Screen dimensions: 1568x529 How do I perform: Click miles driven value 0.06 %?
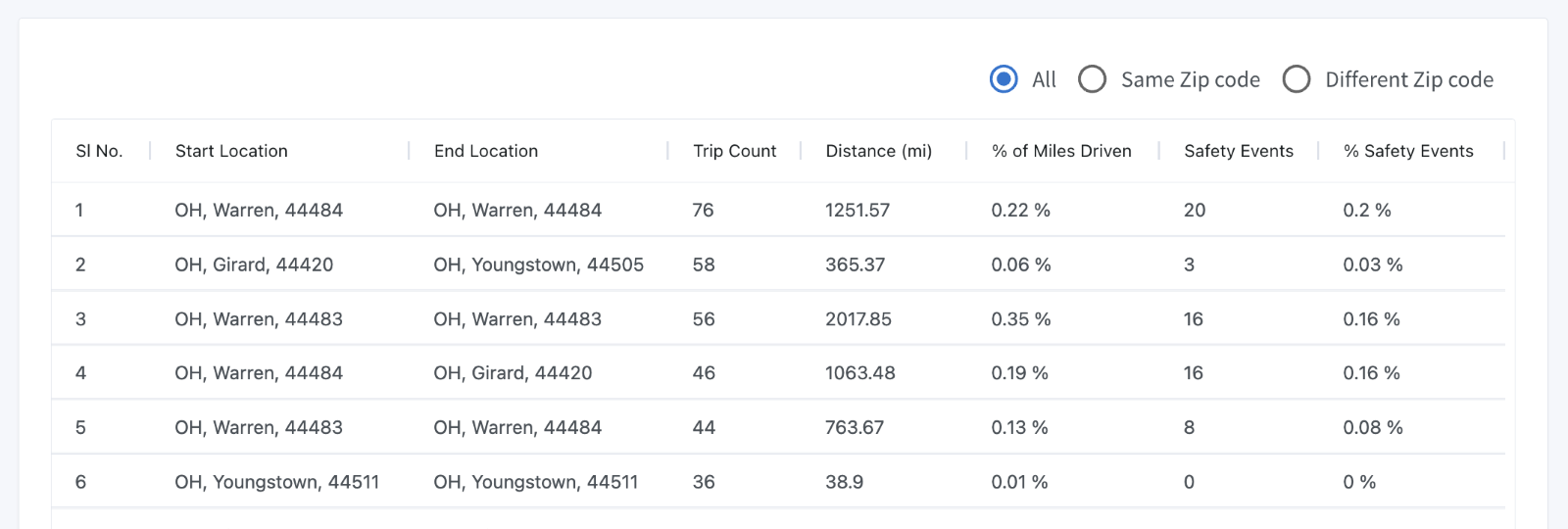pyautogui.click(x=1021, y=264)
